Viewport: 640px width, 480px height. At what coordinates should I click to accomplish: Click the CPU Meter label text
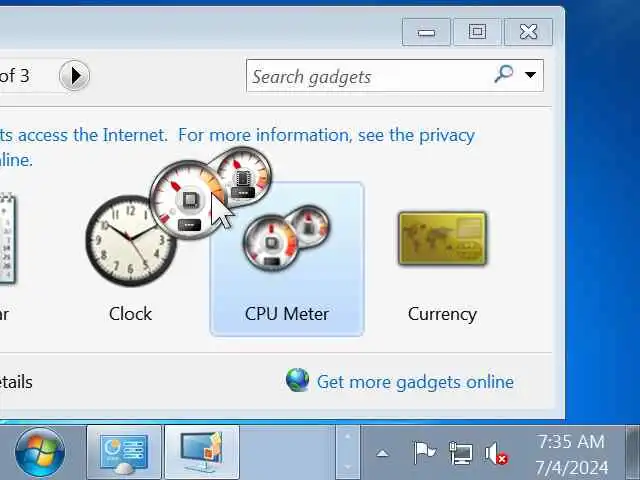(287, 314)
